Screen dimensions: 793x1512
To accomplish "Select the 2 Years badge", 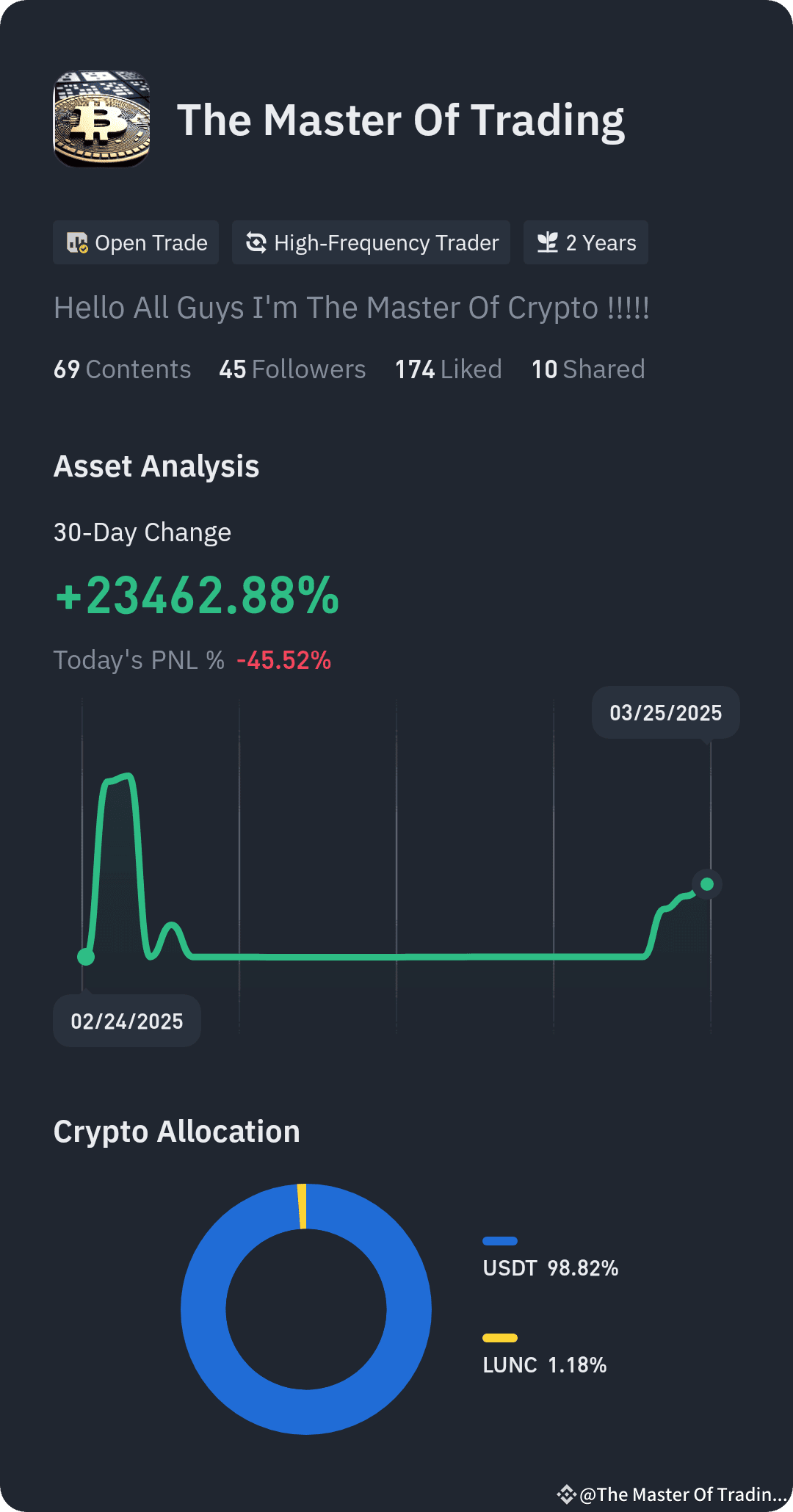I will pos(586,242).
